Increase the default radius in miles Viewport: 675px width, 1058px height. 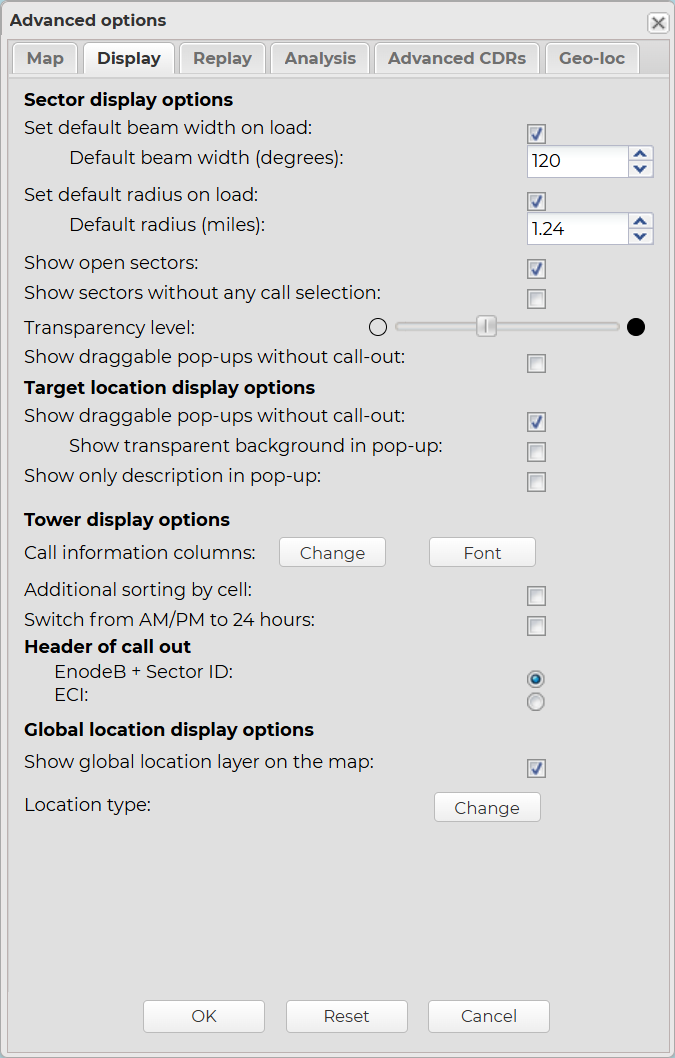[x=641, y=221]
